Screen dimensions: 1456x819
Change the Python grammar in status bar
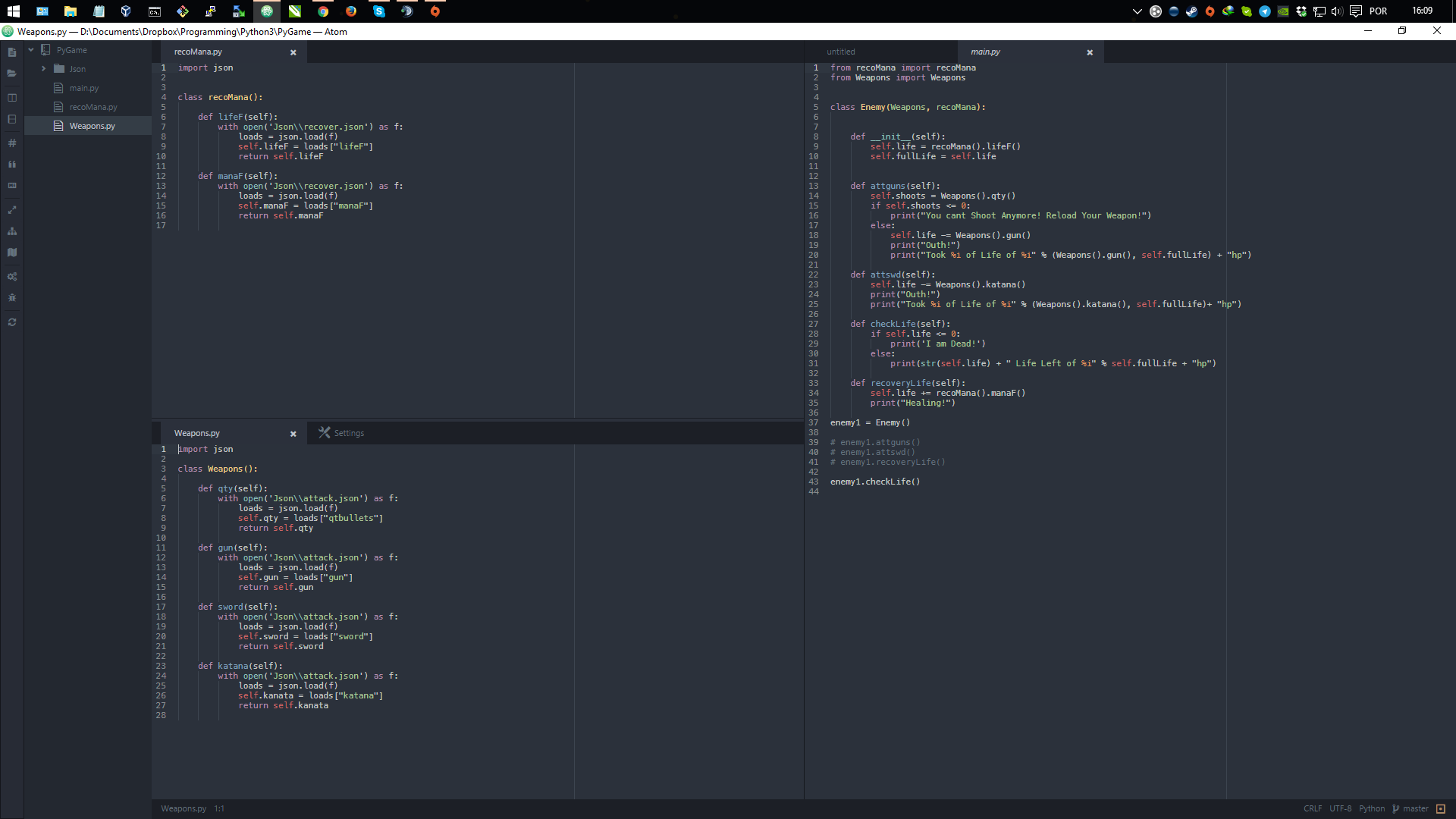coord(1372,808)
